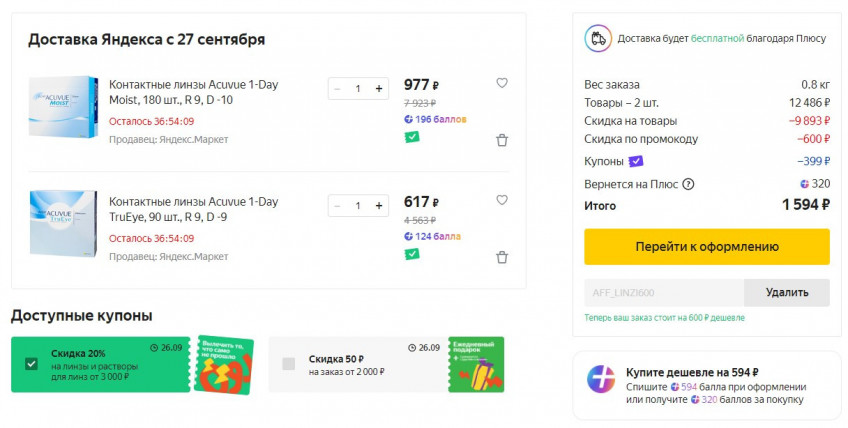Click the AFF_LINZI600 promo code field
The height and width of the screenshot is (428, 848).
664,292
